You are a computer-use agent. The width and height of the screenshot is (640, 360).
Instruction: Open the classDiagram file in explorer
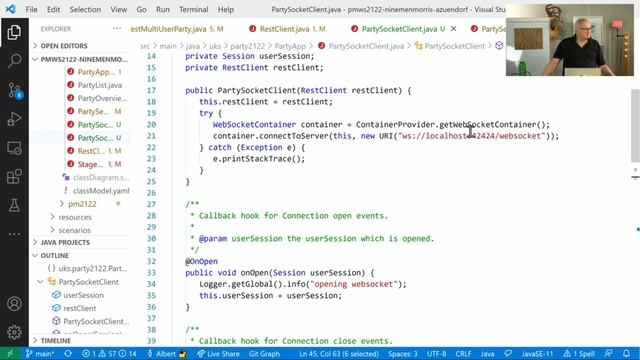coord(101,178)
